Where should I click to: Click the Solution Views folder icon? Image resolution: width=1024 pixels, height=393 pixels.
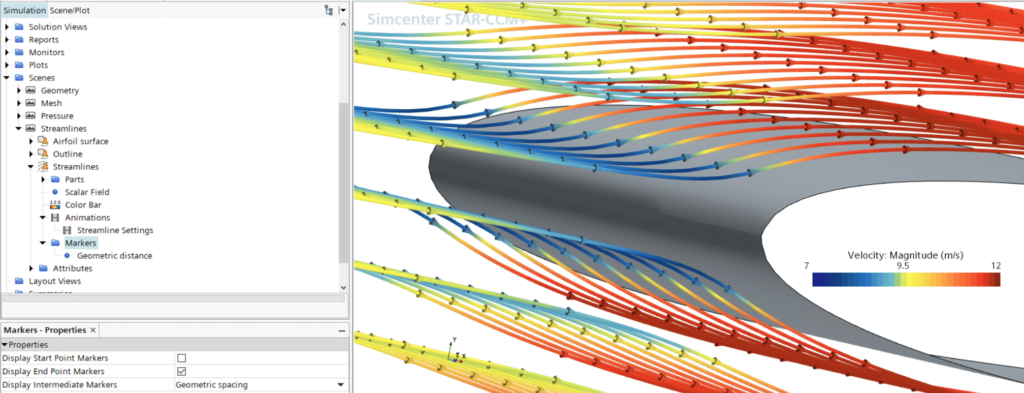(18, 27)
